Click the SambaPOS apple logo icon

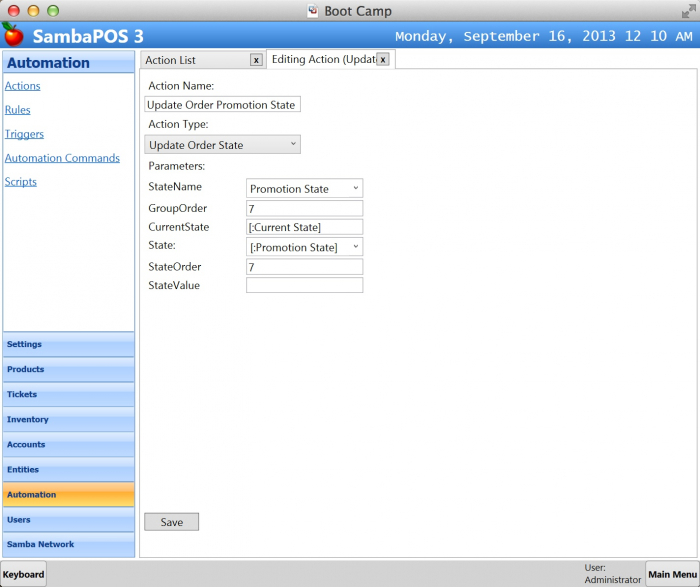(13, 35)
